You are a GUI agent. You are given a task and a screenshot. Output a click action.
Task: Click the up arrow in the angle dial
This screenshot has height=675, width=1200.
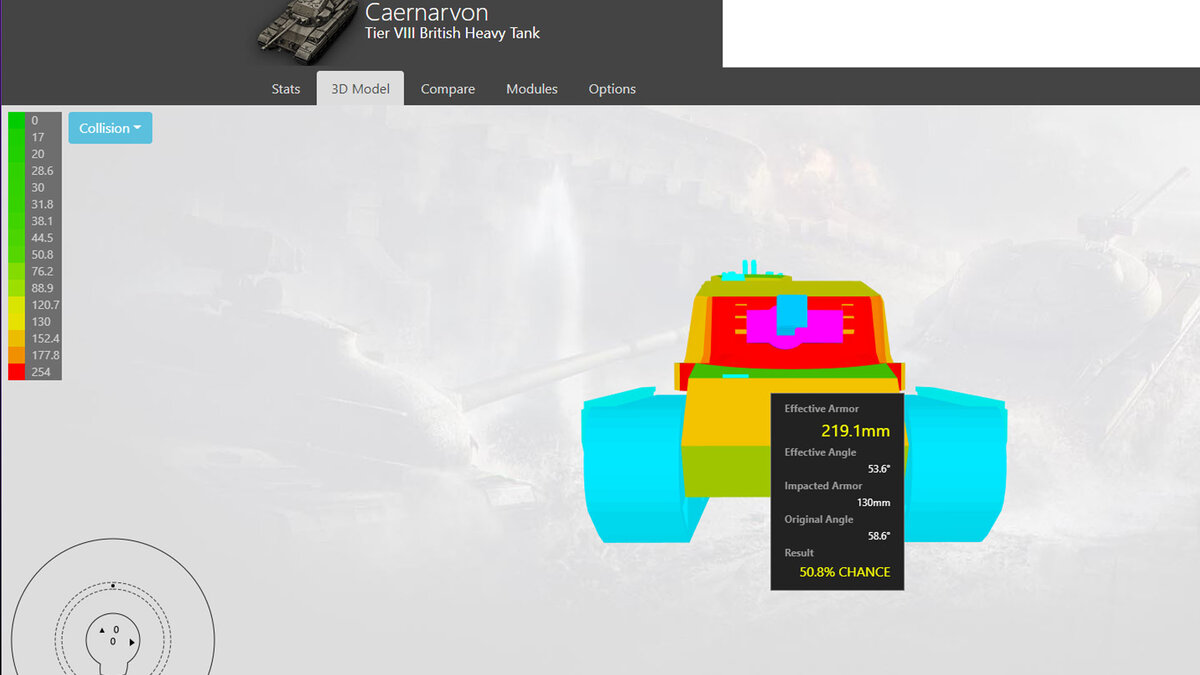pos(101,631)
